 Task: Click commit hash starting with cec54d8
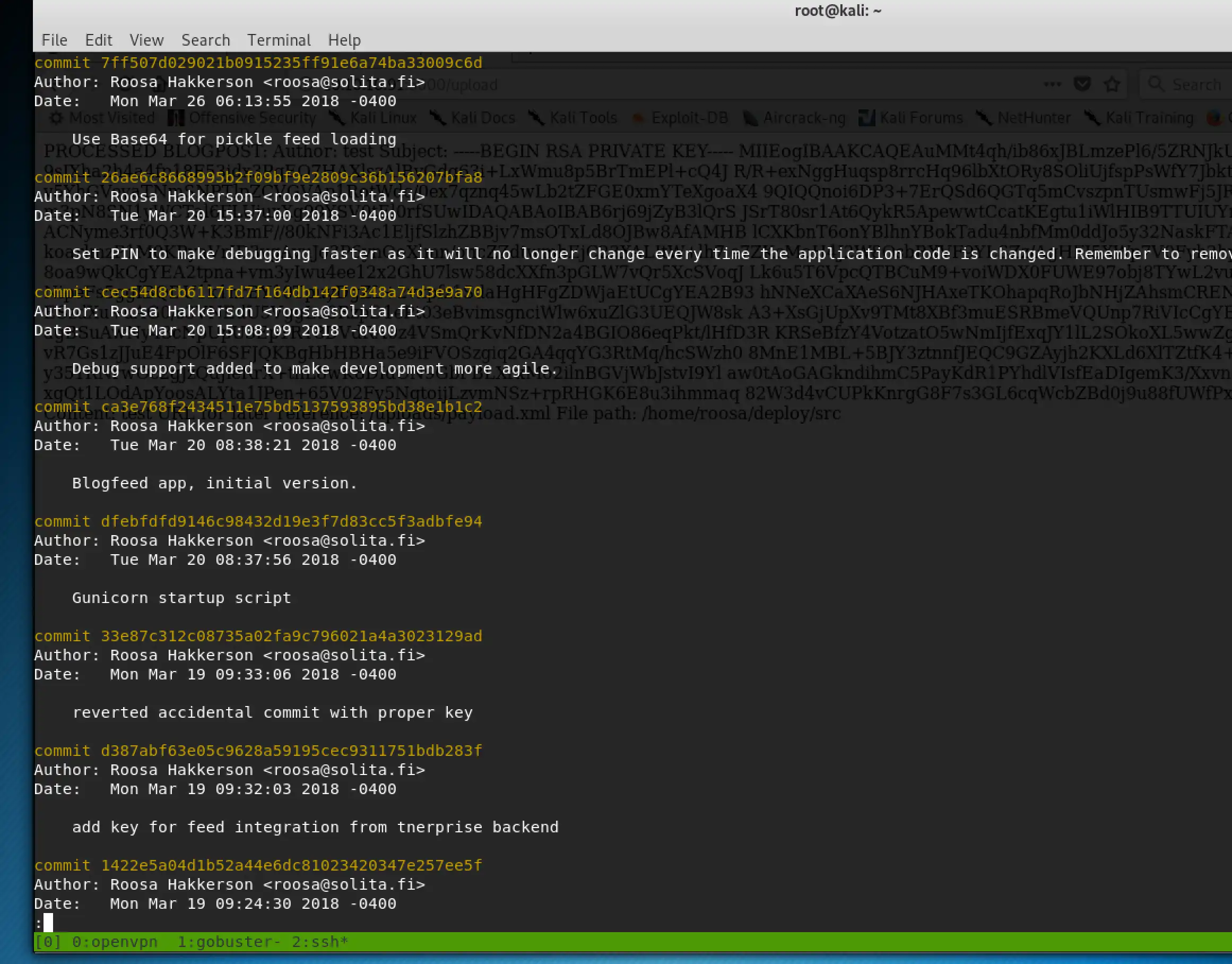tap(291, 292)
